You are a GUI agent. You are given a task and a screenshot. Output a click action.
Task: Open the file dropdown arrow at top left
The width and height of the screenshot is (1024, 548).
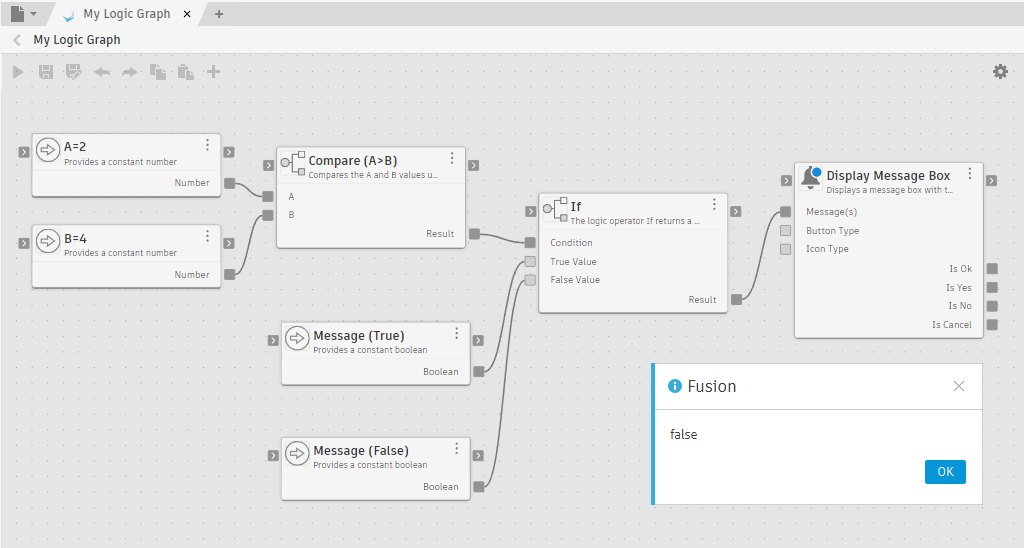tap(33, 14)
